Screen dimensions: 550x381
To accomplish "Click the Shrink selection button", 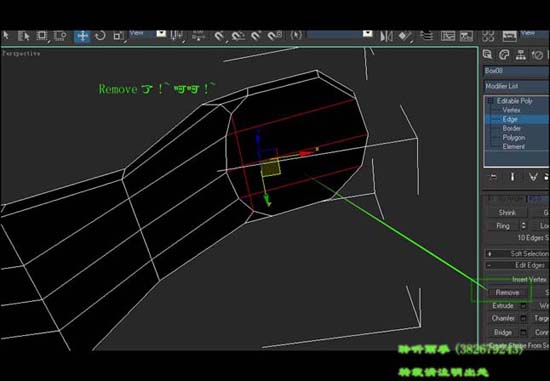I will [507, 213].
